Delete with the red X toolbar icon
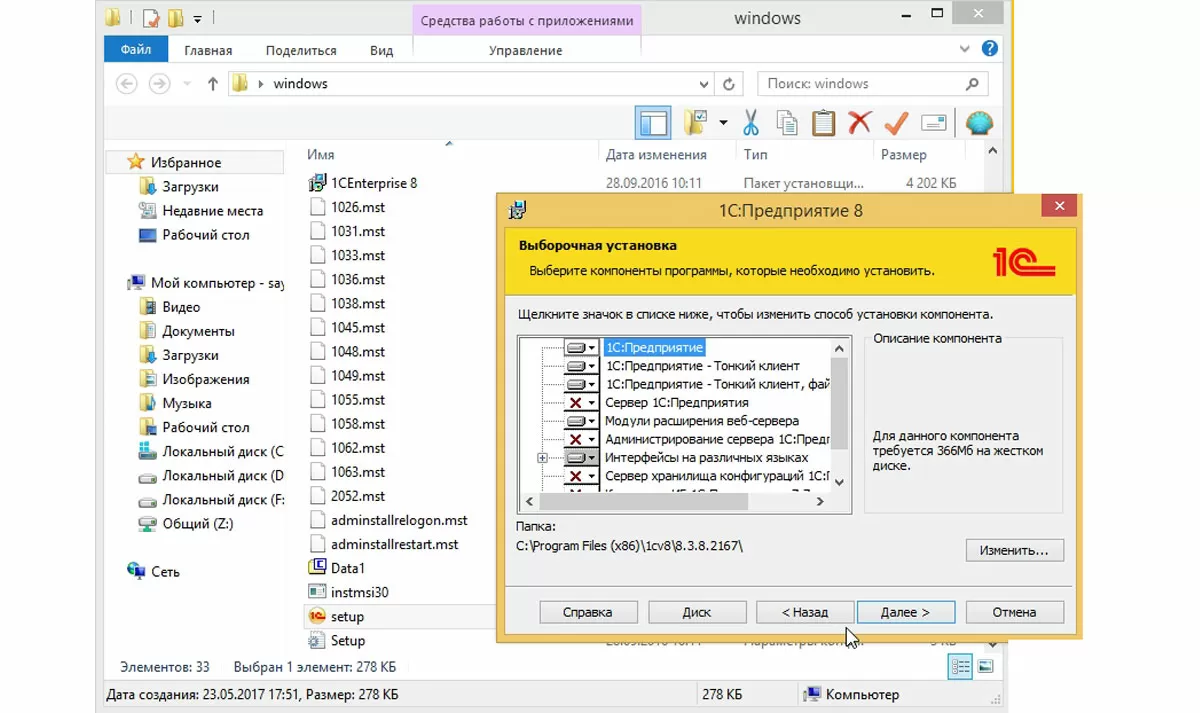Viewport: 1200px width, 713px height. [x=859, y=123]
